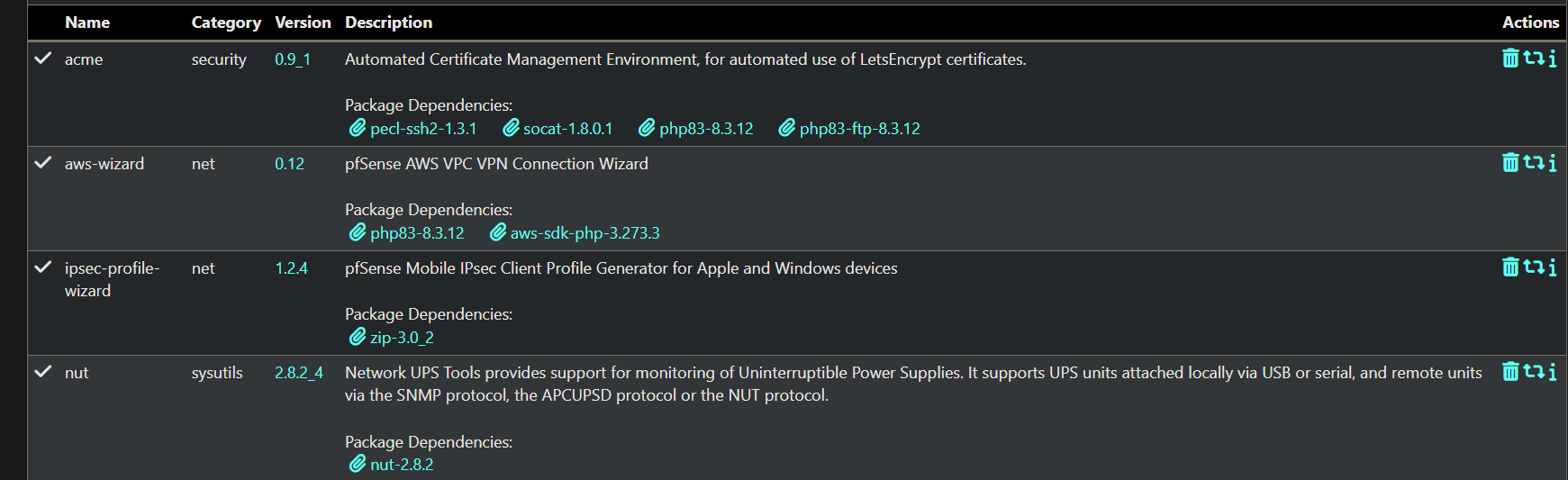Screen dimensions: 1568x480
Task: Open the pecl-ssh2-1.3.1 dependency link
Action: coord(413,129)
